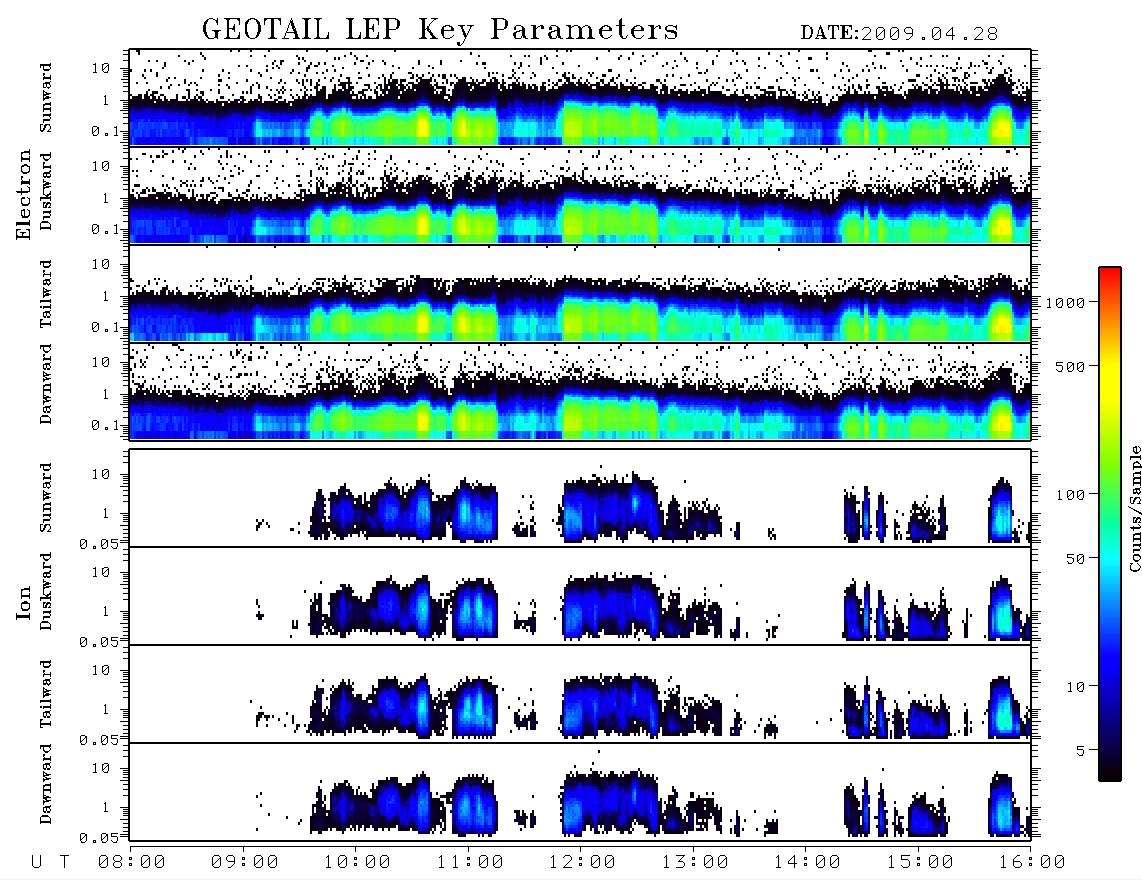Click the GEOTAIL LEP Key Parameters title
Image resolution: width=1142 pixels, height=880 pixels.
click(440, 30)
